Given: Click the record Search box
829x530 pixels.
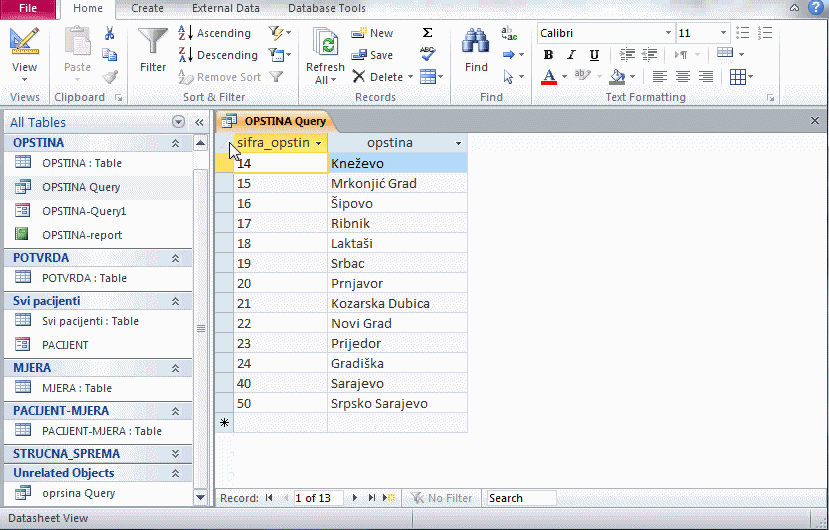Looking at the screenshot, I should click(x=521, y=498).
